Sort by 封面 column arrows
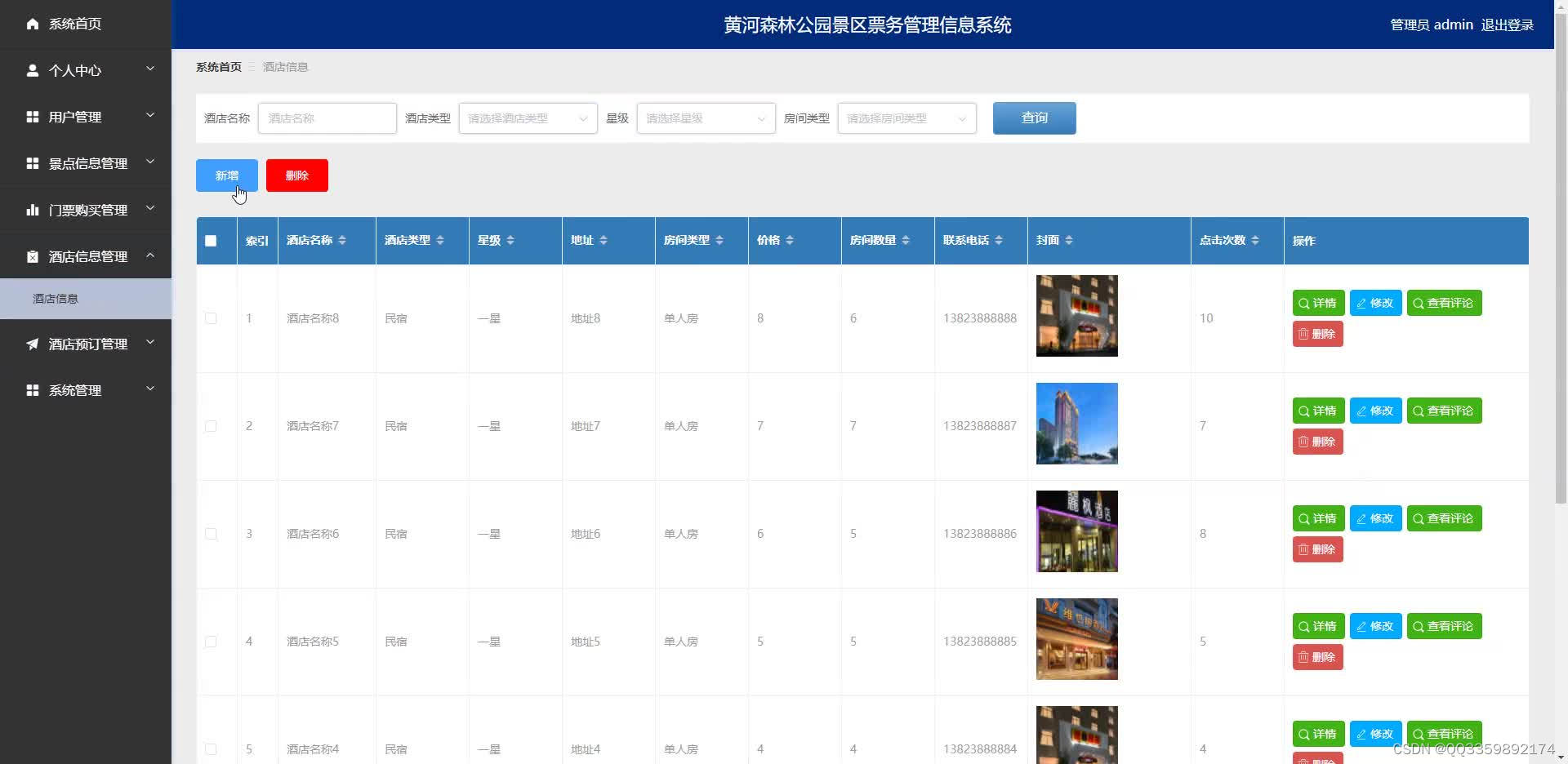The height and width of the screenshot is (764, 1568). click(1069, 240)
